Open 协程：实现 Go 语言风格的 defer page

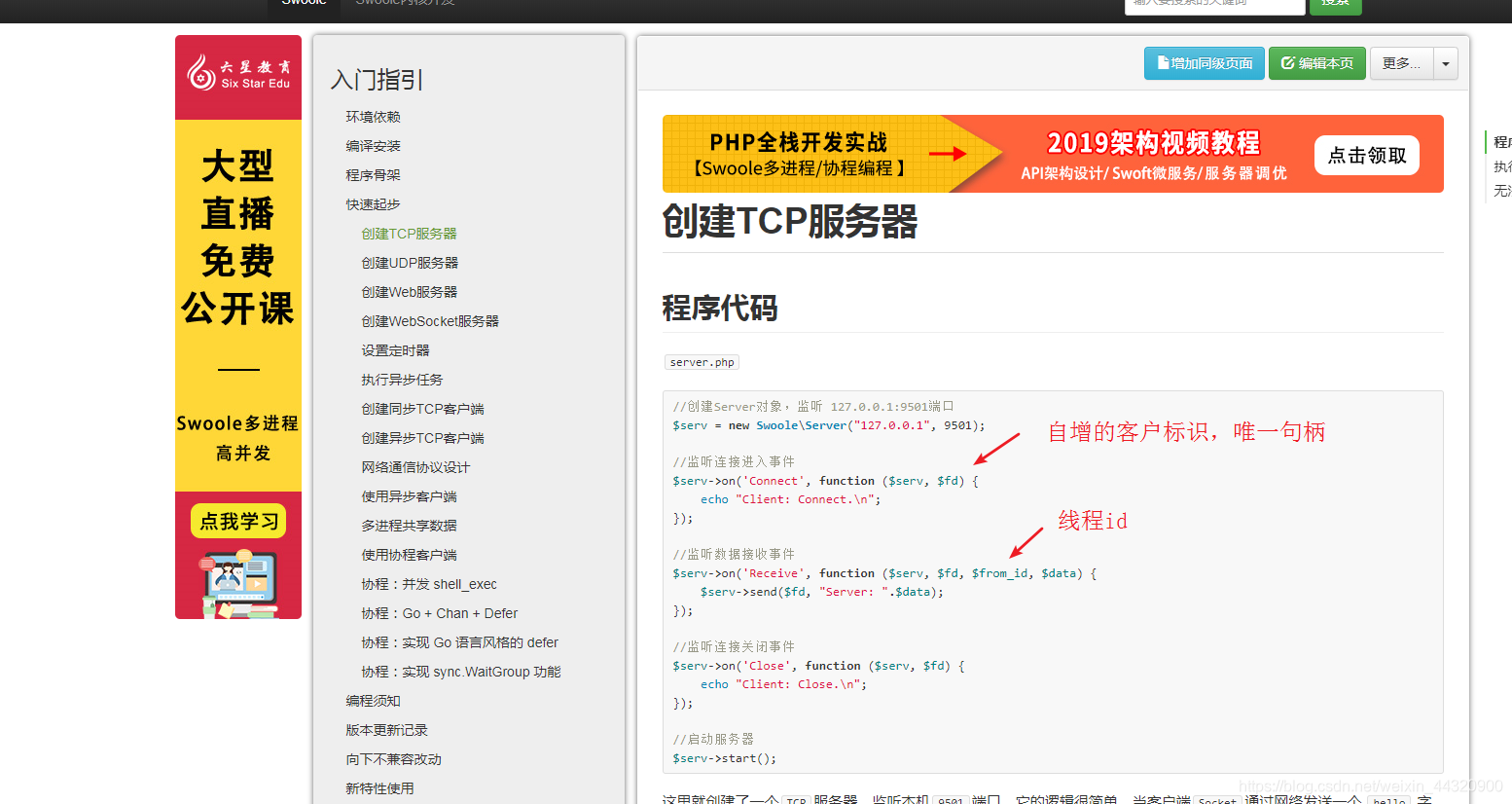pos(459,642)
